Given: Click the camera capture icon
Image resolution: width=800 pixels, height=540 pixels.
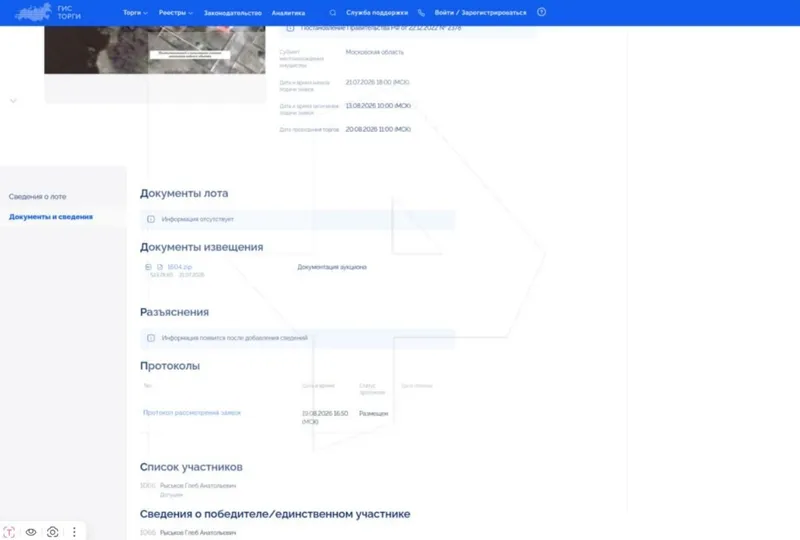Looking at the screenshot, I should (52, 532).
